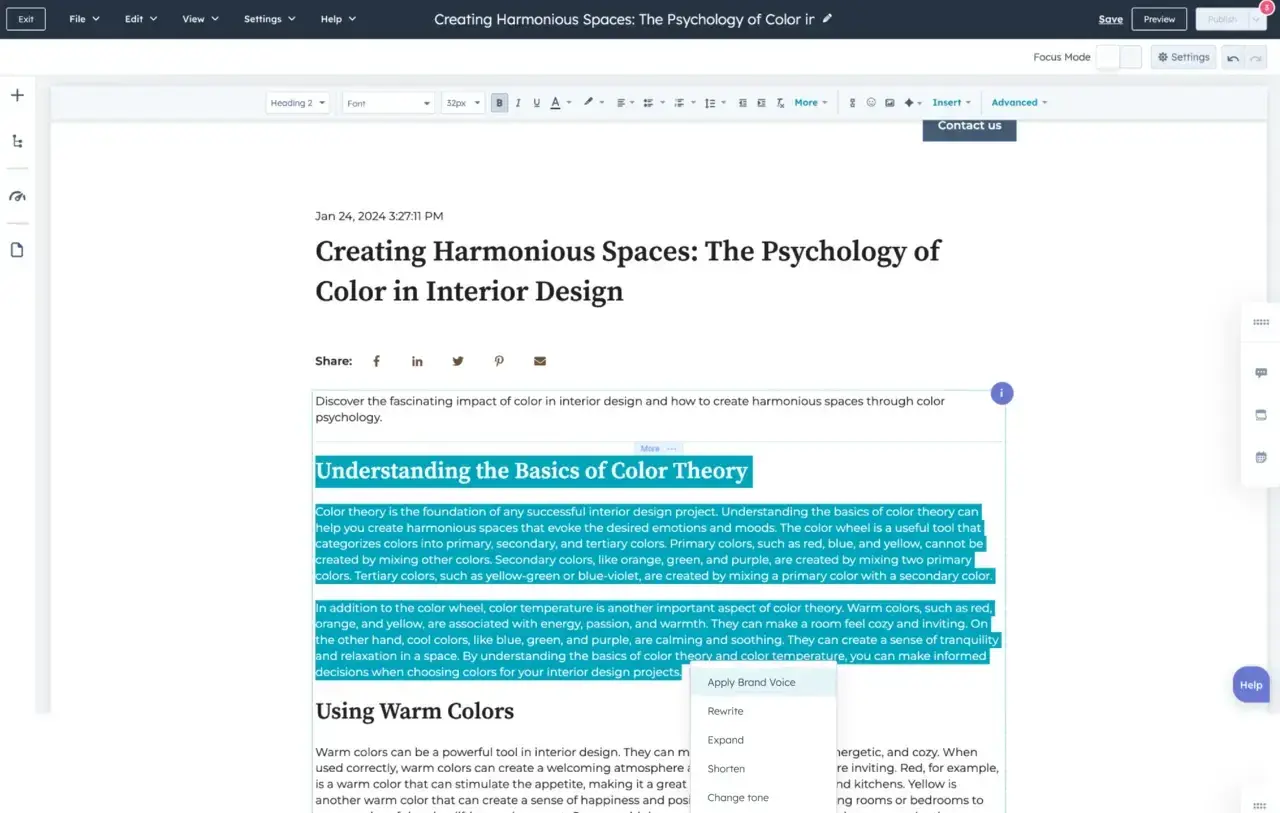The width and height of the screenshot is (1280, 813).
Task: Open the File menu
Action: (x=84, y=19)
